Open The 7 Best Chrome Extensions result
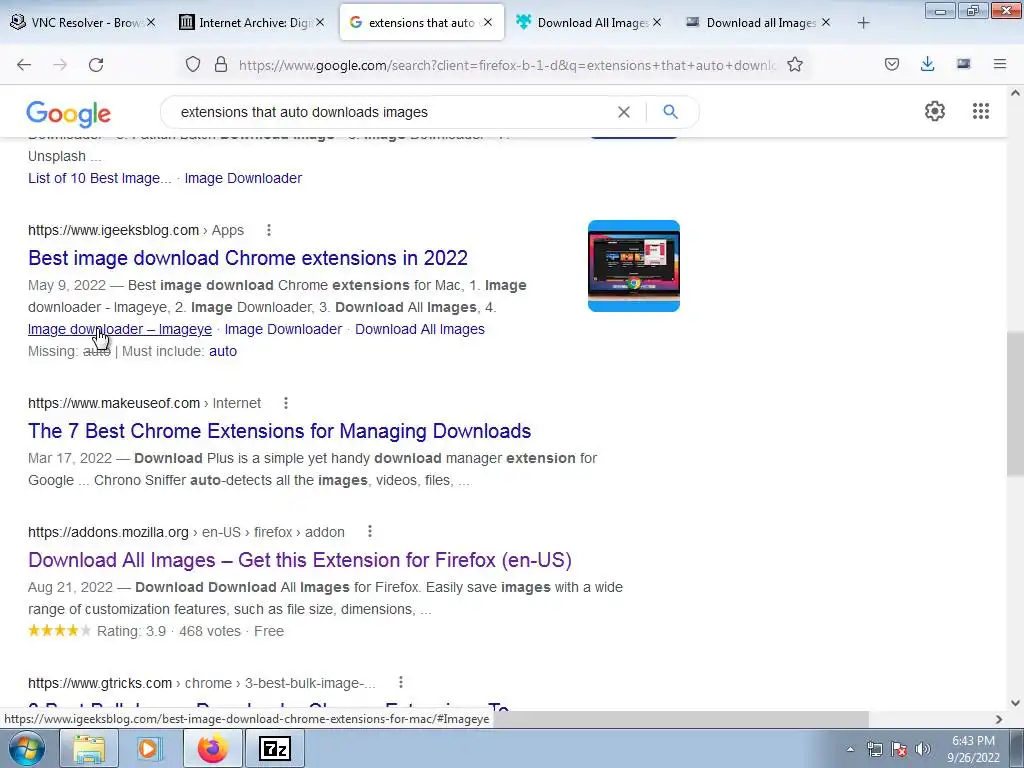 click(x=280, y=431)
